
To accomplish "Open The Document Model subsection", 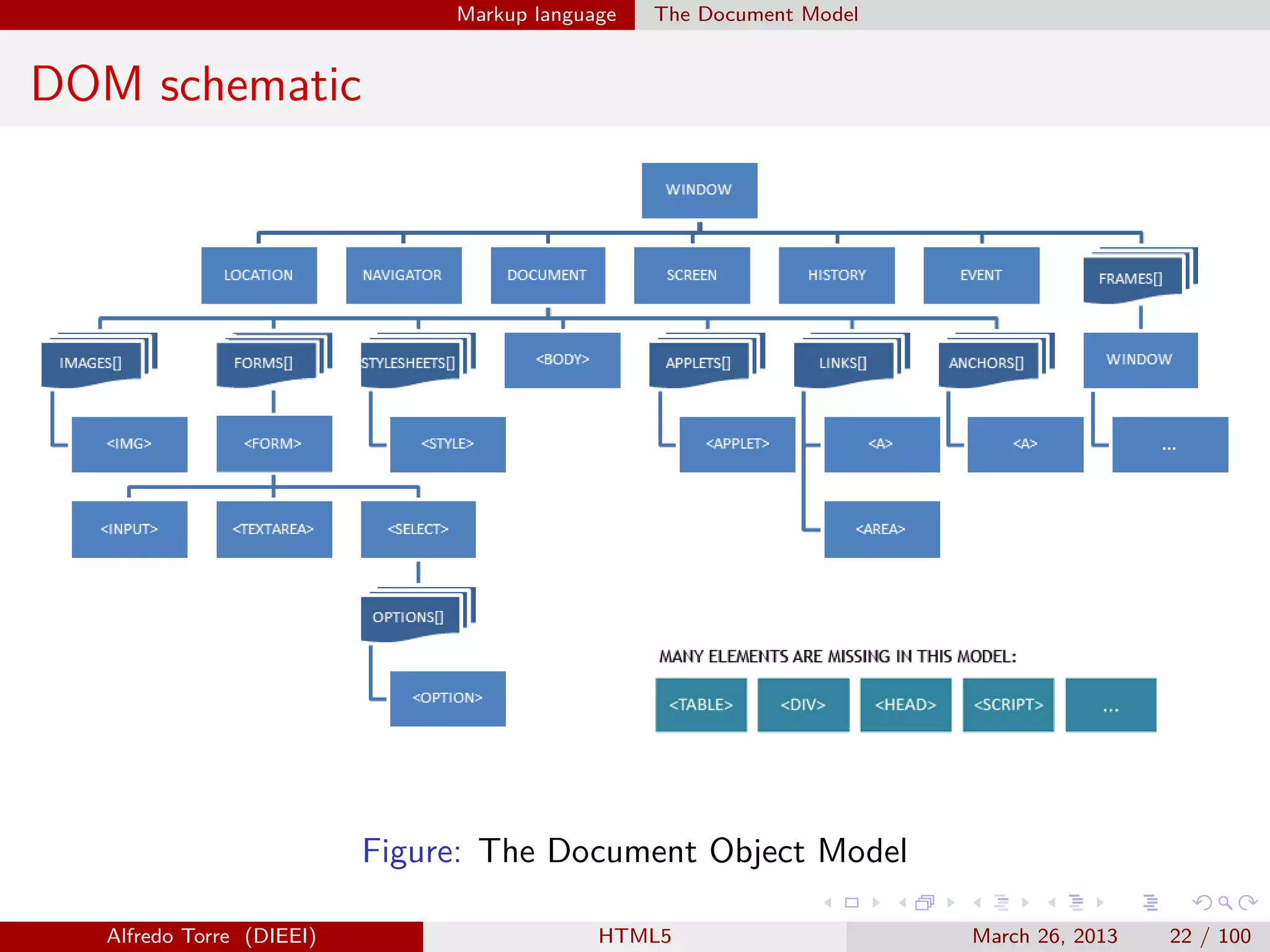I will point(756,14).
